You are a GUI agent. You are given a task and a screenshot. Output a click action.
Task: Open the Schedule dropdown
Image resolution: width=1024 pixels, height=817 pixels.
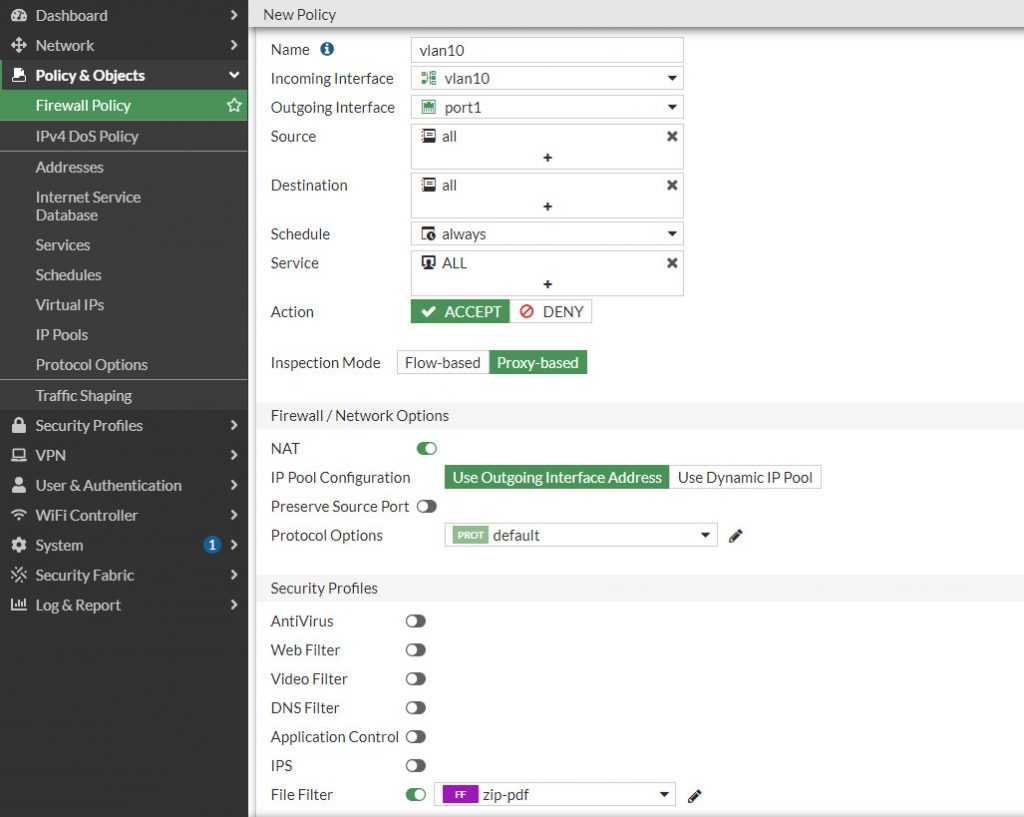pos(674,233)
